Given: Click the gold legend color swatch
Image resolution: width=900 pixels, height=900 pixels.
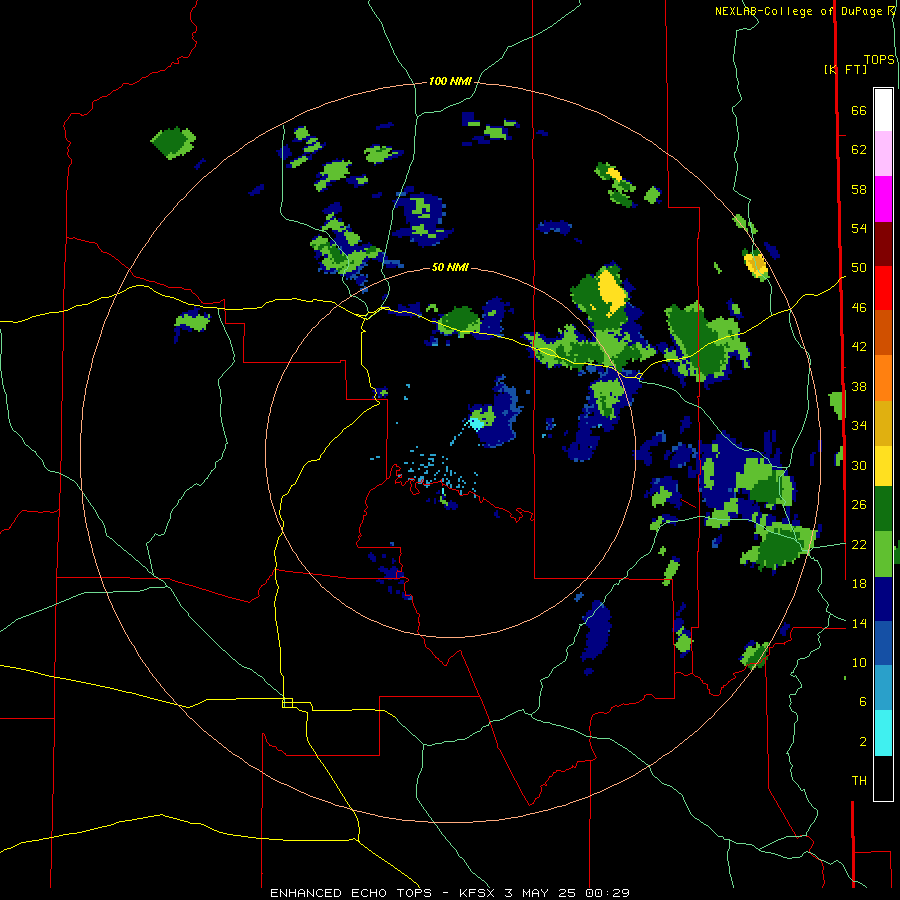Looking at the screenshot, I should point(883,423).
